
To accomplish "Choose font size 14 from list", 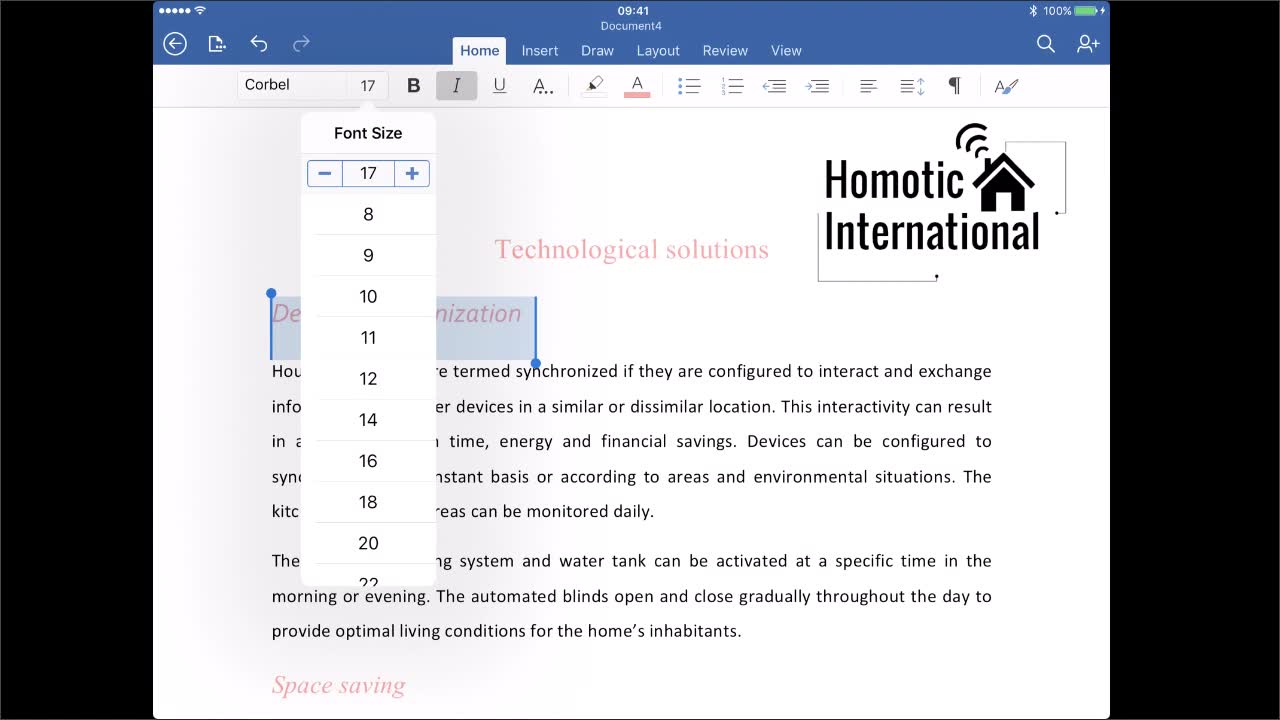I will tap(368, 420).
